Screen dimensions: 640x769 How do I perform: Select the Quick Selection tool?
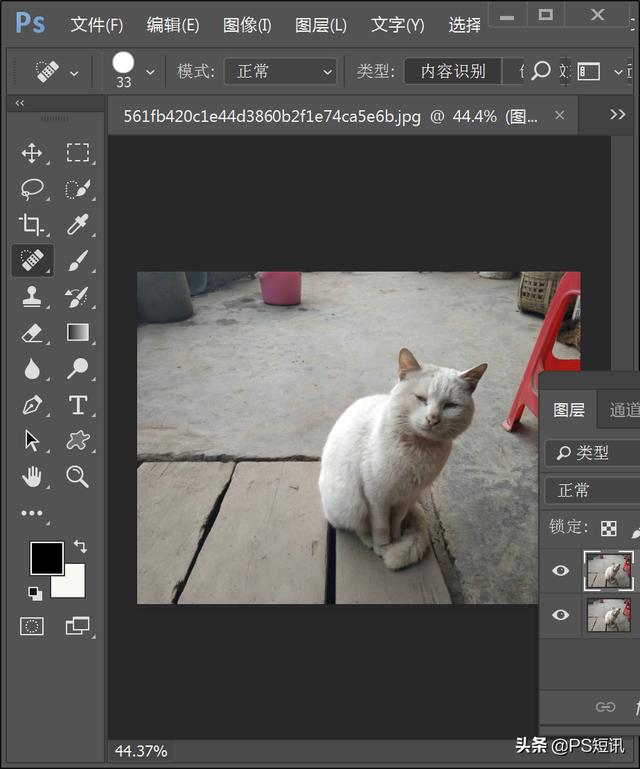coord(77,189)
